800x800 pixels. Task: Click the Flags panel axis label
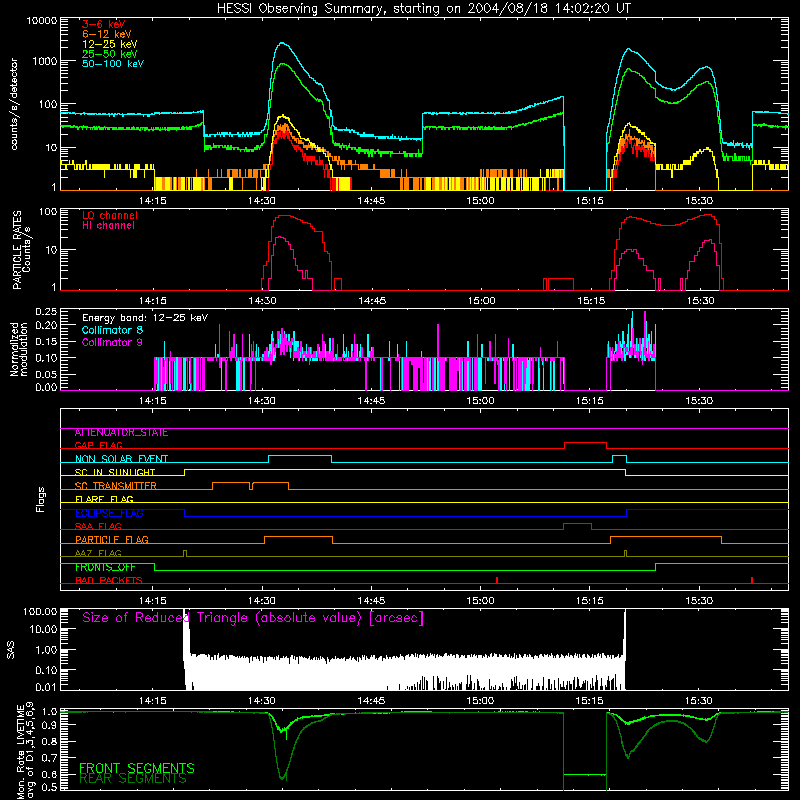point(41,499)
